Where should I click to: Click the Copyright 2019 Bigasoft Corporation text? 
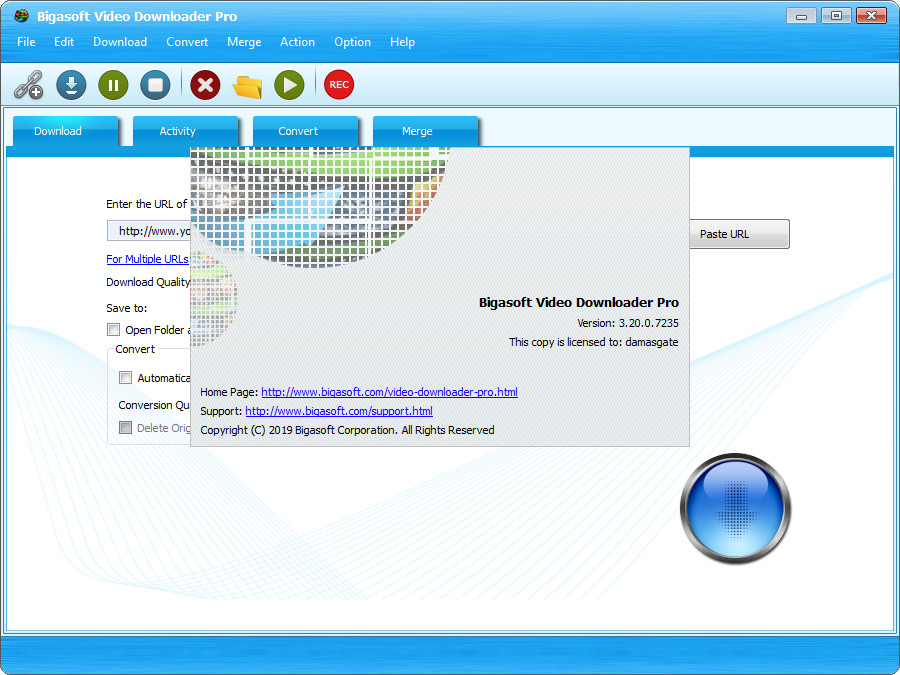(347, 430)
